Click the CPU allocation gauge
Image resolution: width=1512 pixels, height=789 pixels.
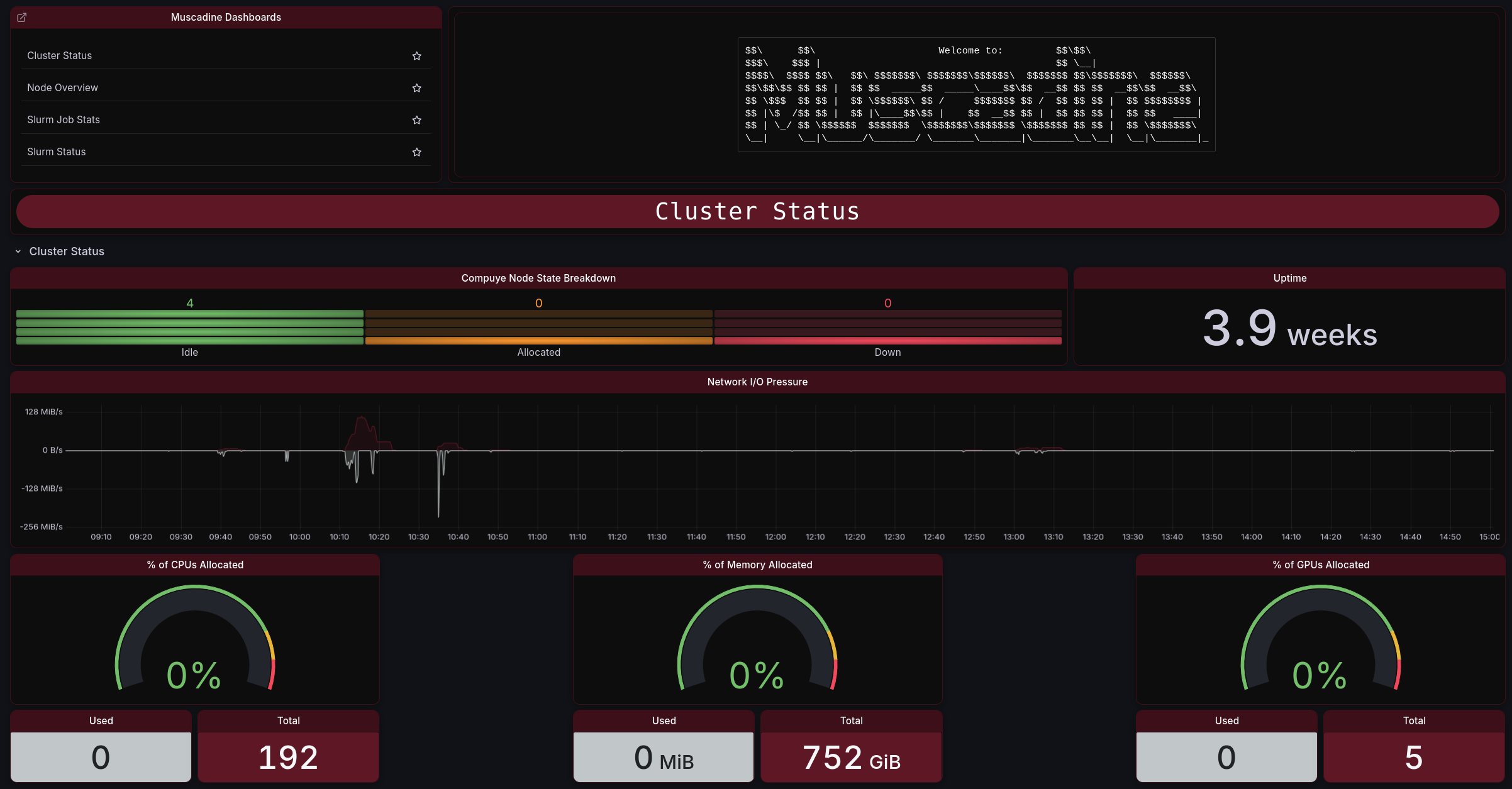(195, 638)
